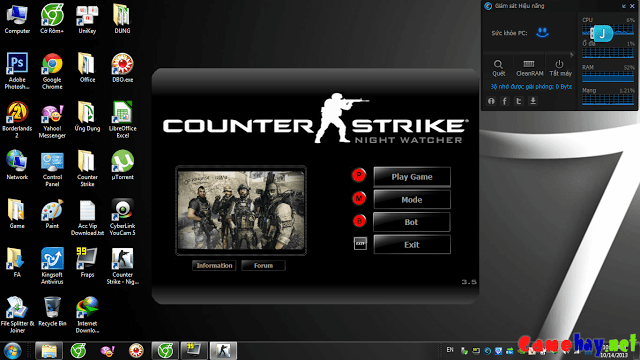The width and height of the screenshot is (640, 360).
Task: Switch to the Fraps taskbar button
Action: (x=193, y=351)
